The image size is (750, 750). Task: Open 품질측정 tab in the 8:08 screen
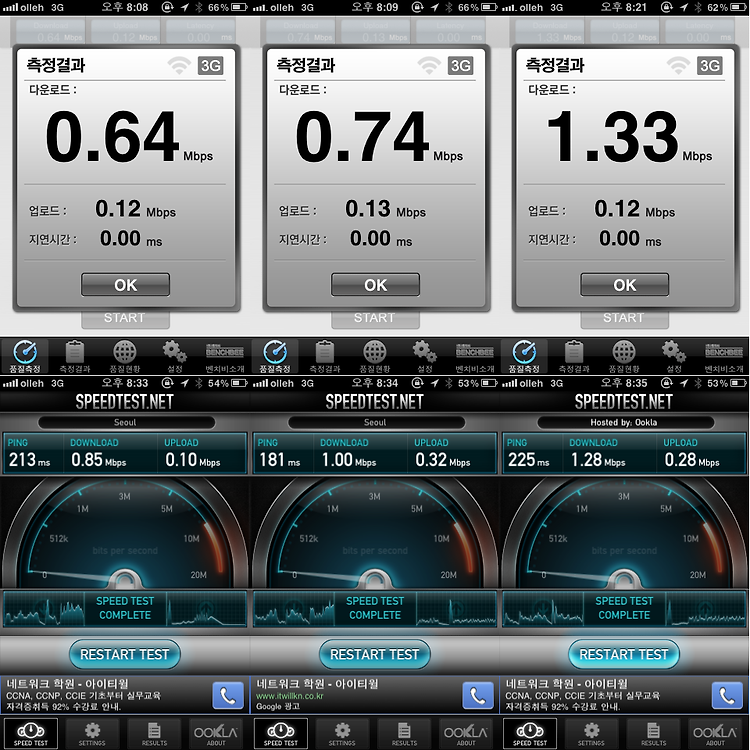25,356
